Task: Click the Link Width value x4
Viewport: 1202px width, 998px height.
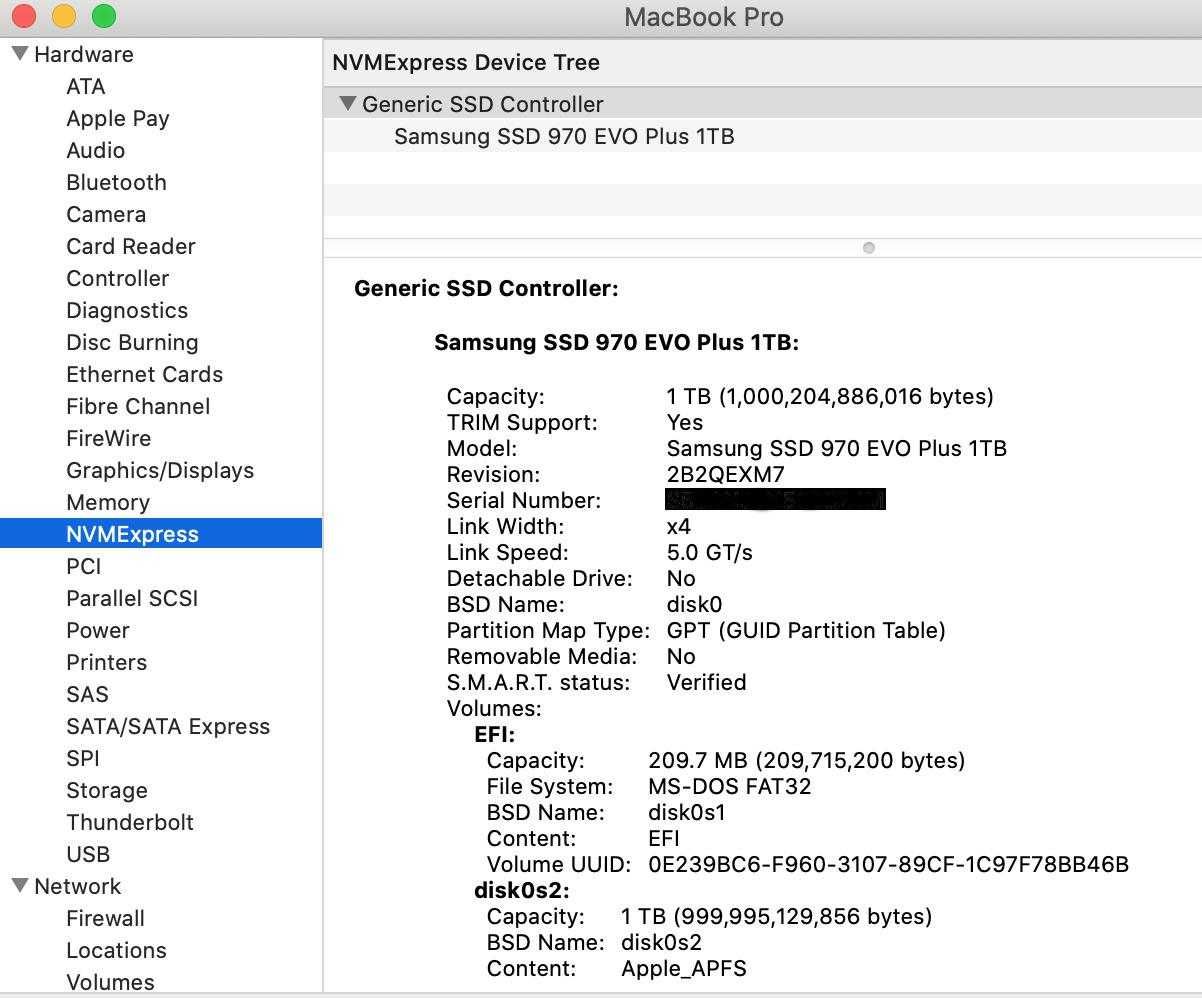Action: click(x=679, y=526)
